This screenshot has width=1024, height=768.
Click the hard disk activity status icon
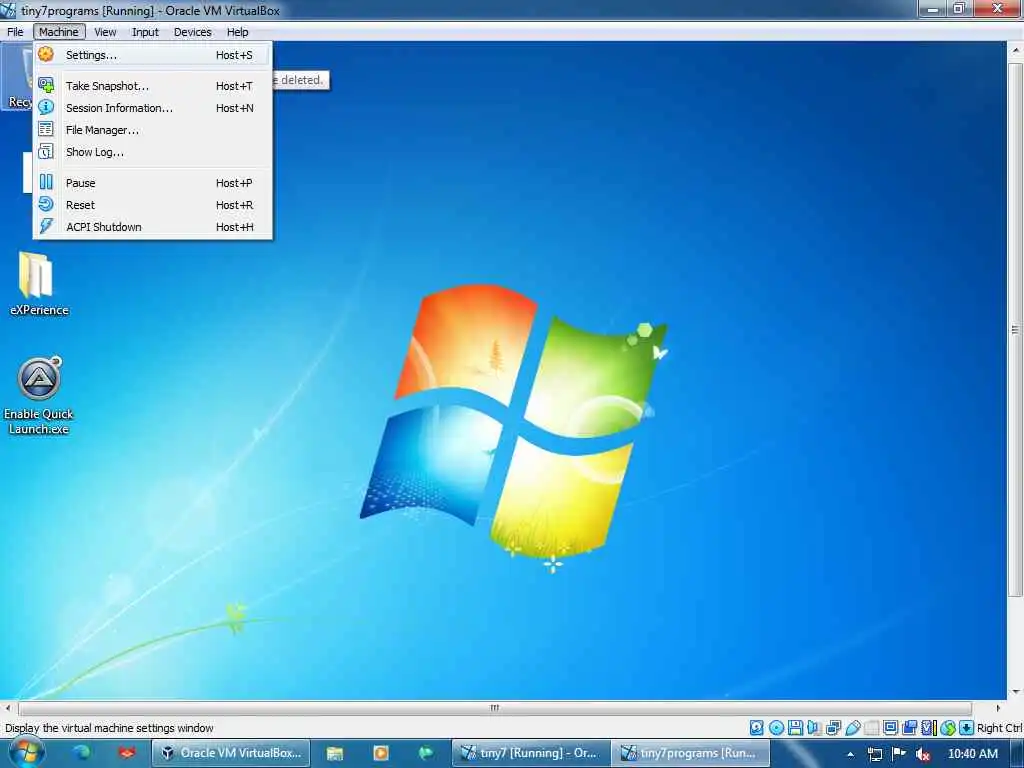pos(757,728)
